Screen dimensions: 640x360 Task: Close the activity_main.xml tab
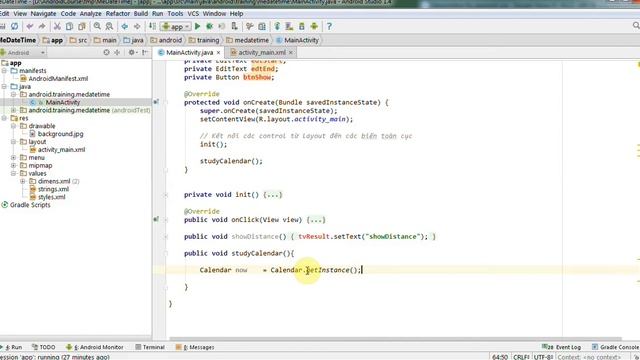[291, 53]
